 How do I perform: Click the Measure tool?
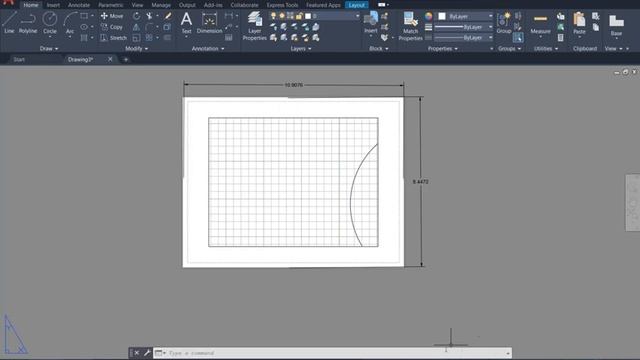point(540,24)
